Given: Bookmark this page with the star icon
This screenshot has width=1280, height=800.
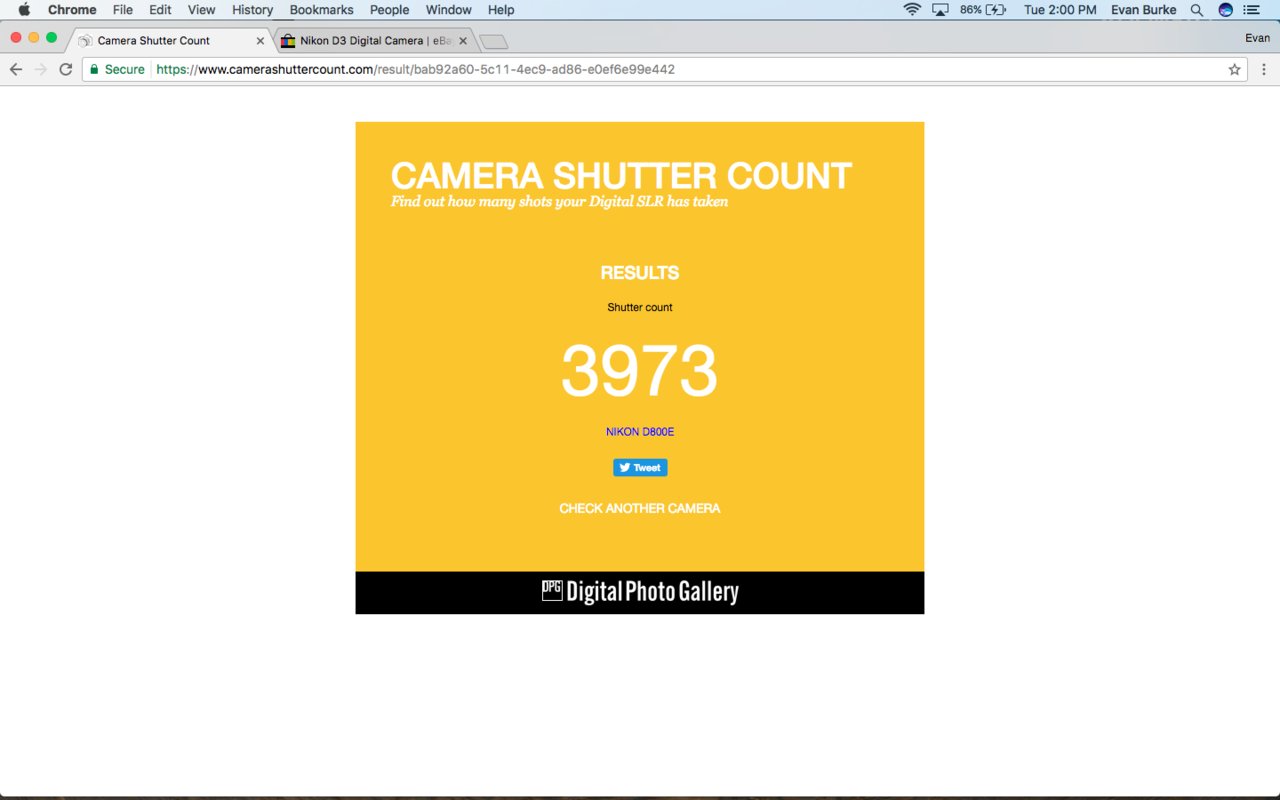Looking at the screenshot, I should (1235, 70).
